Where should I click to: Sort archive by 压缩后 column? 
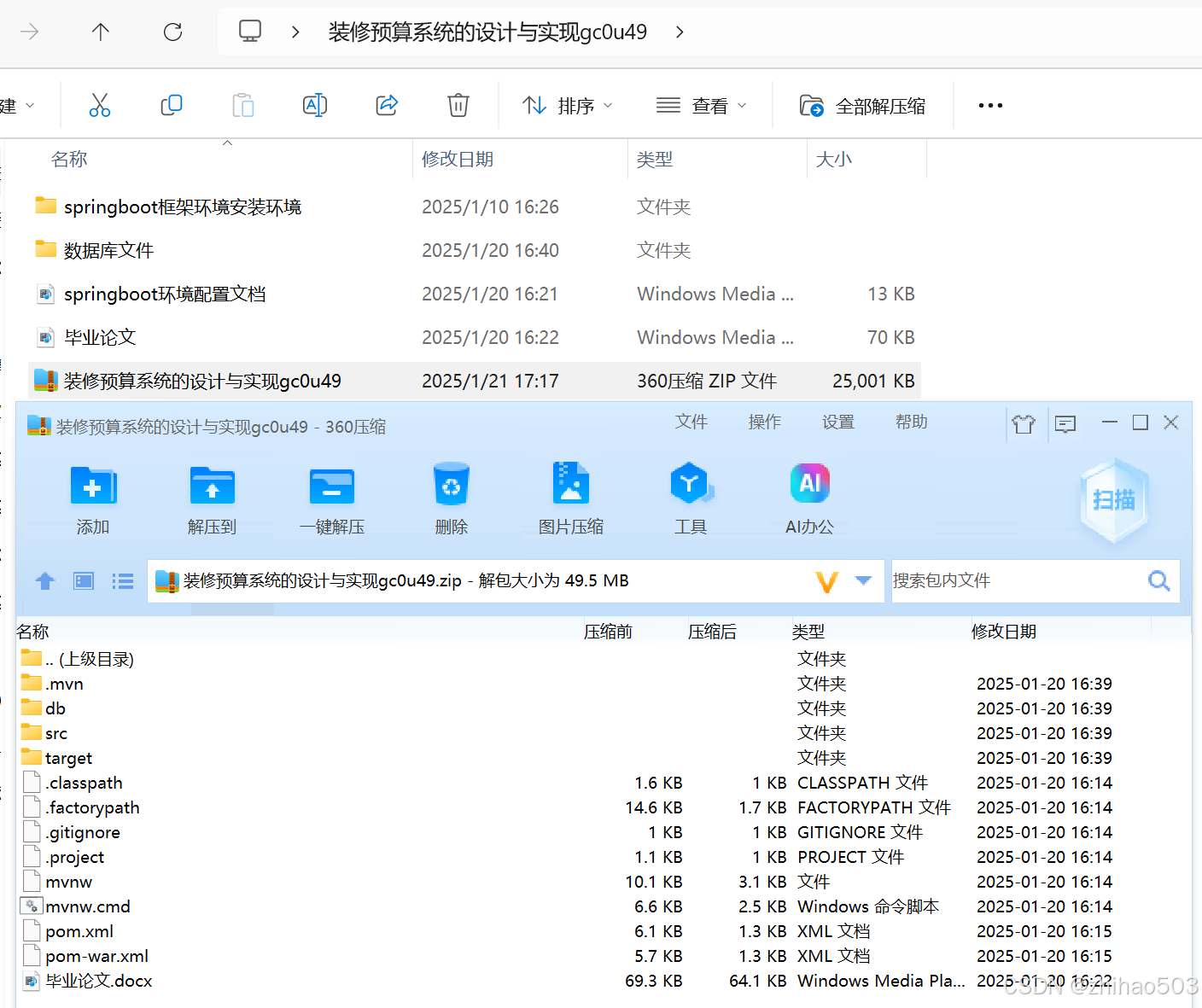point(712,632)
